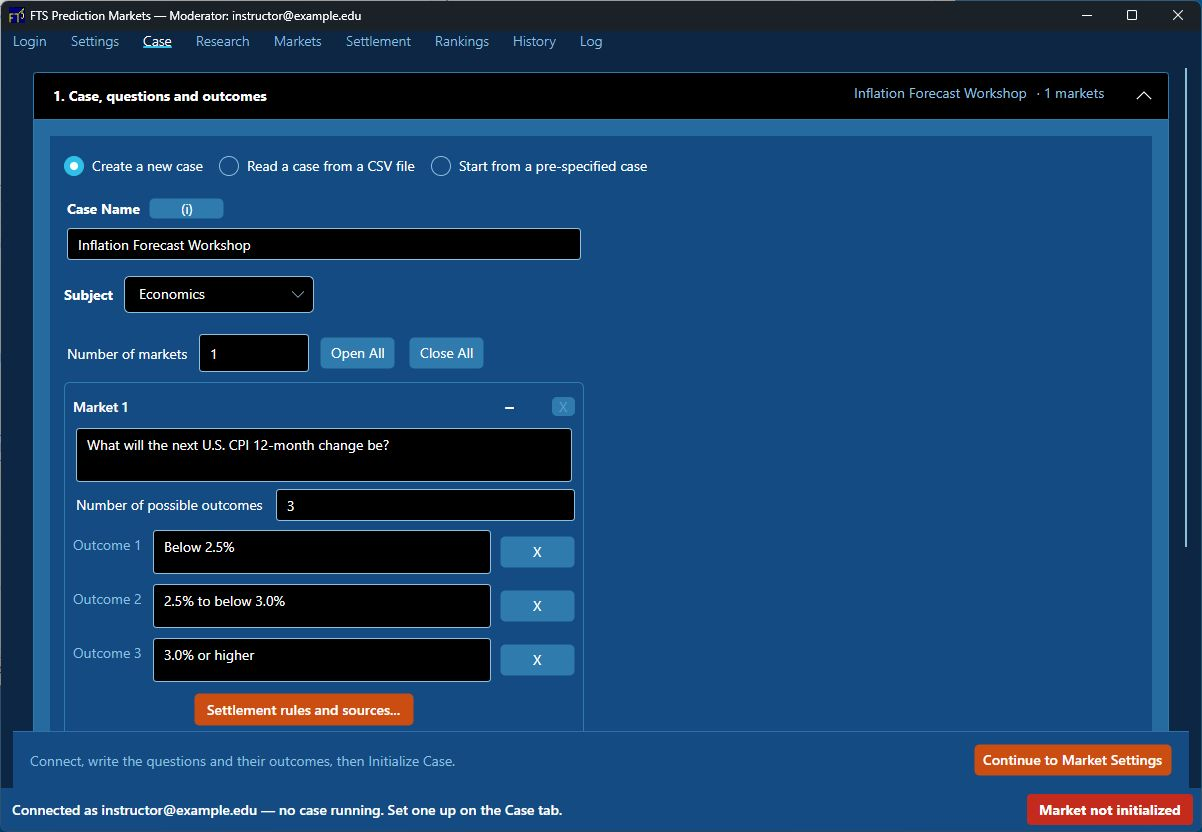Viewport: 1202px width, 832px height.
Task: Click the Open All button
Action: click(358, 353)
